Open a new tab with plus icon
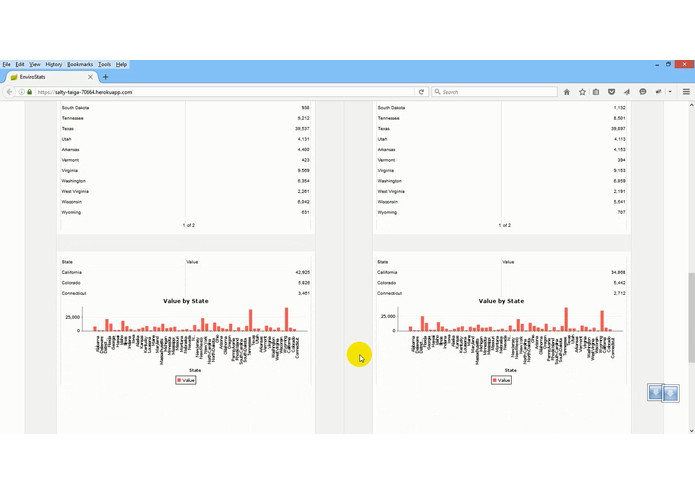This screenshot has width=695, height=494. tap(105, 77)
